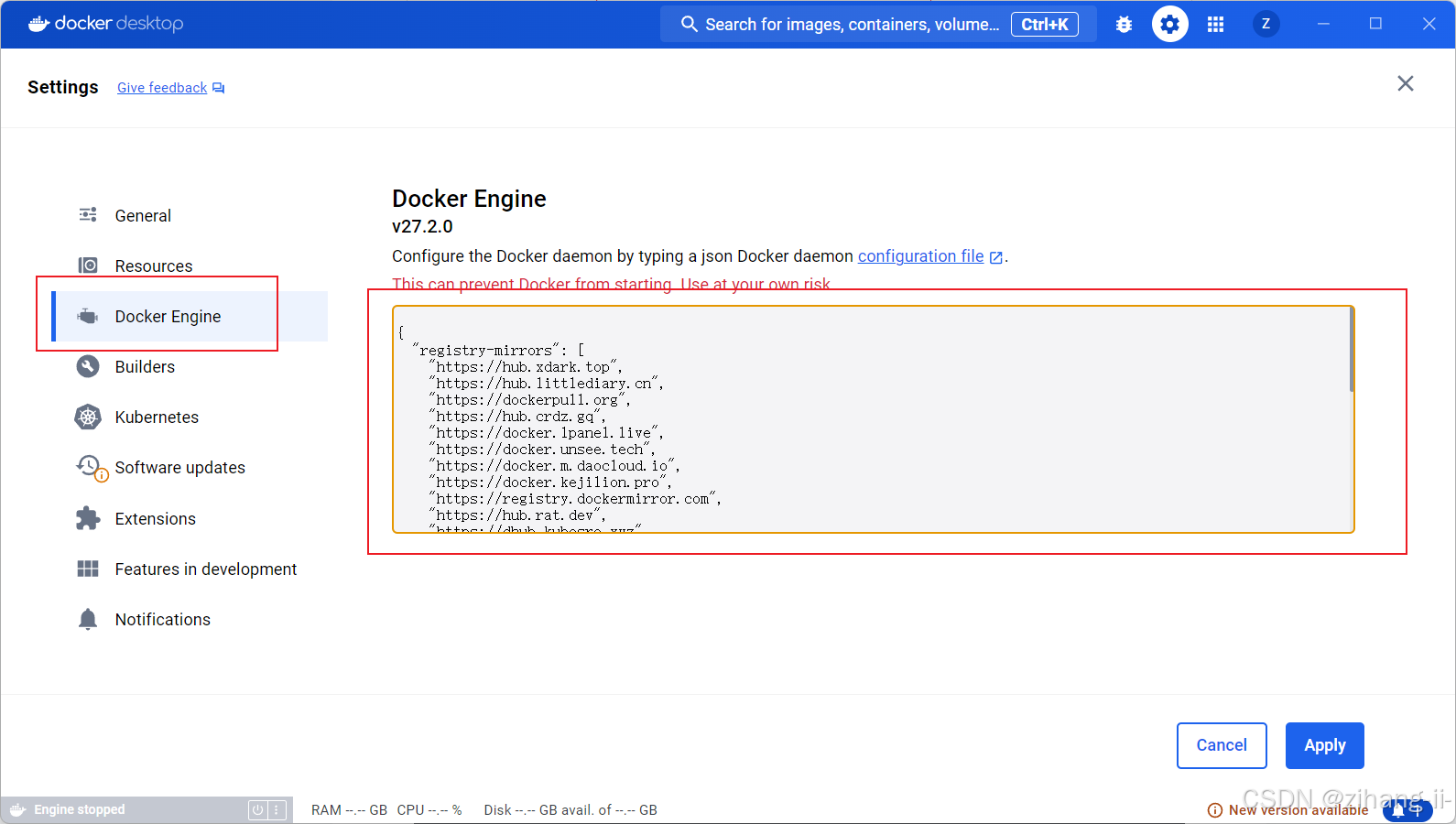The height and width of the screenshot is (824, 1456).
Task: Click the Ctrl+K shortcut badge
Action: (x=1044, y=25)
